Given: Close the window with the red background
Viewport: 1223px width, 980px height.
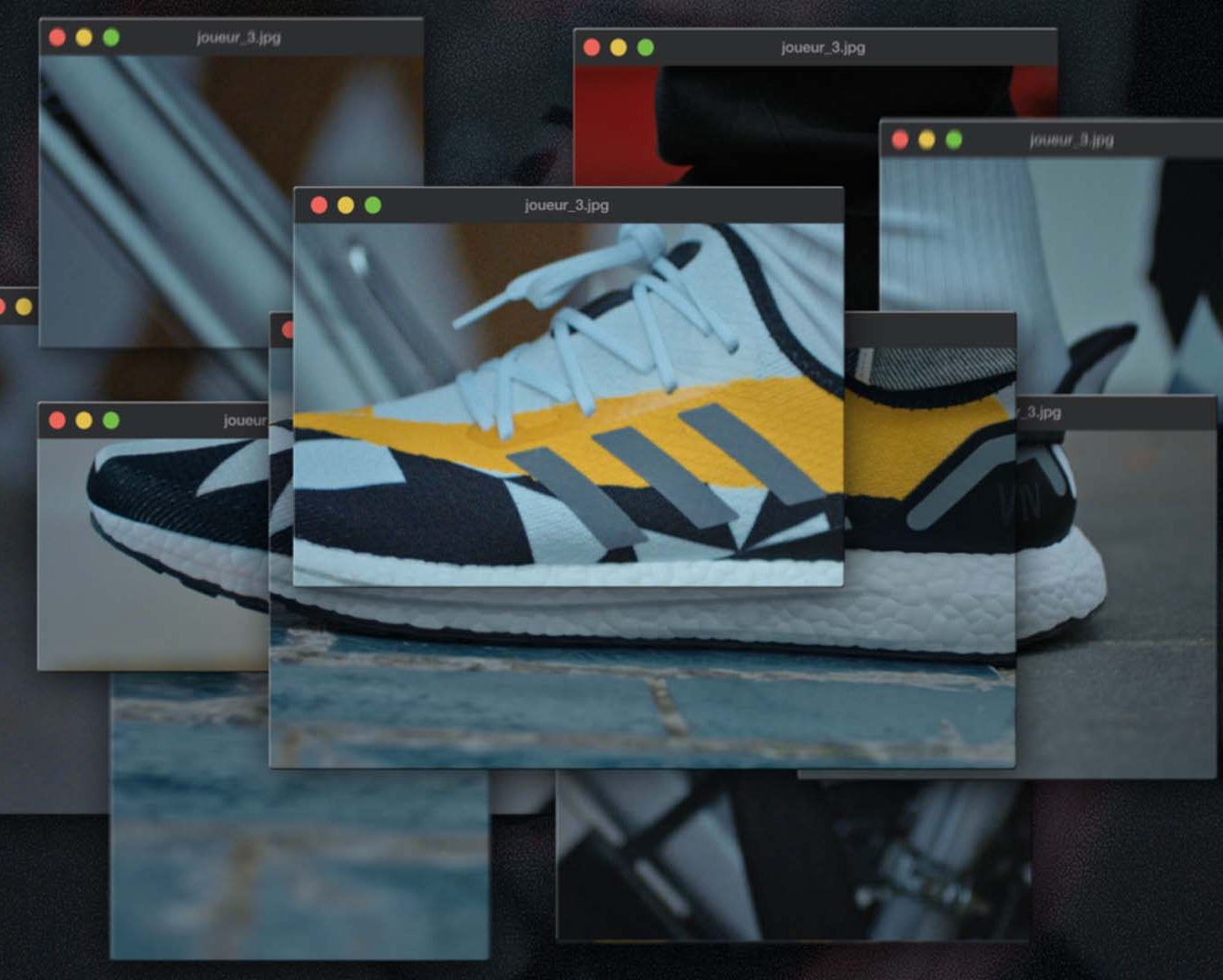Looking at the screenshot, I should point(592,47).
